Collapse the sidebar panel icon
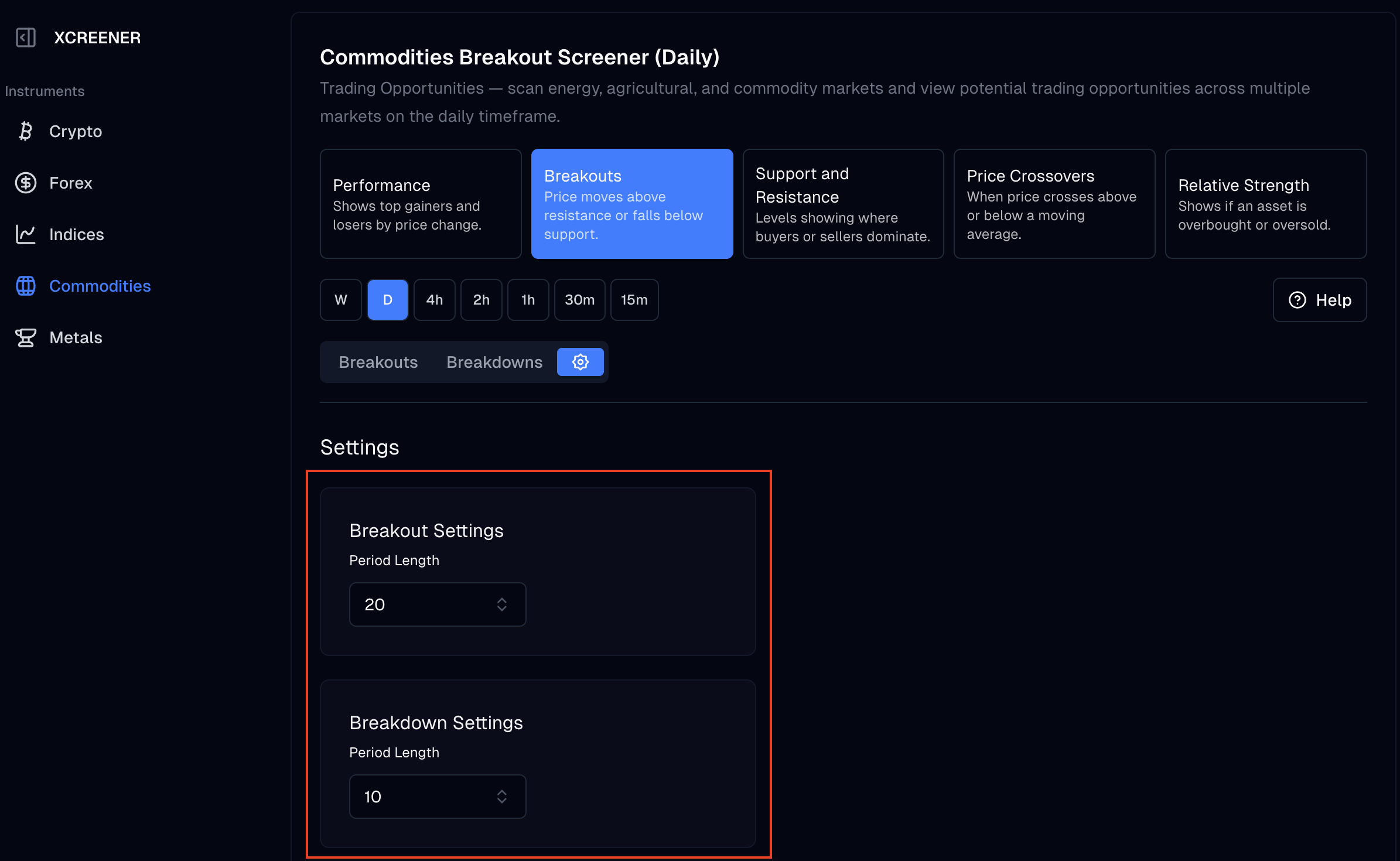The width and height of the screenshot is (1400, 861). 26,37
